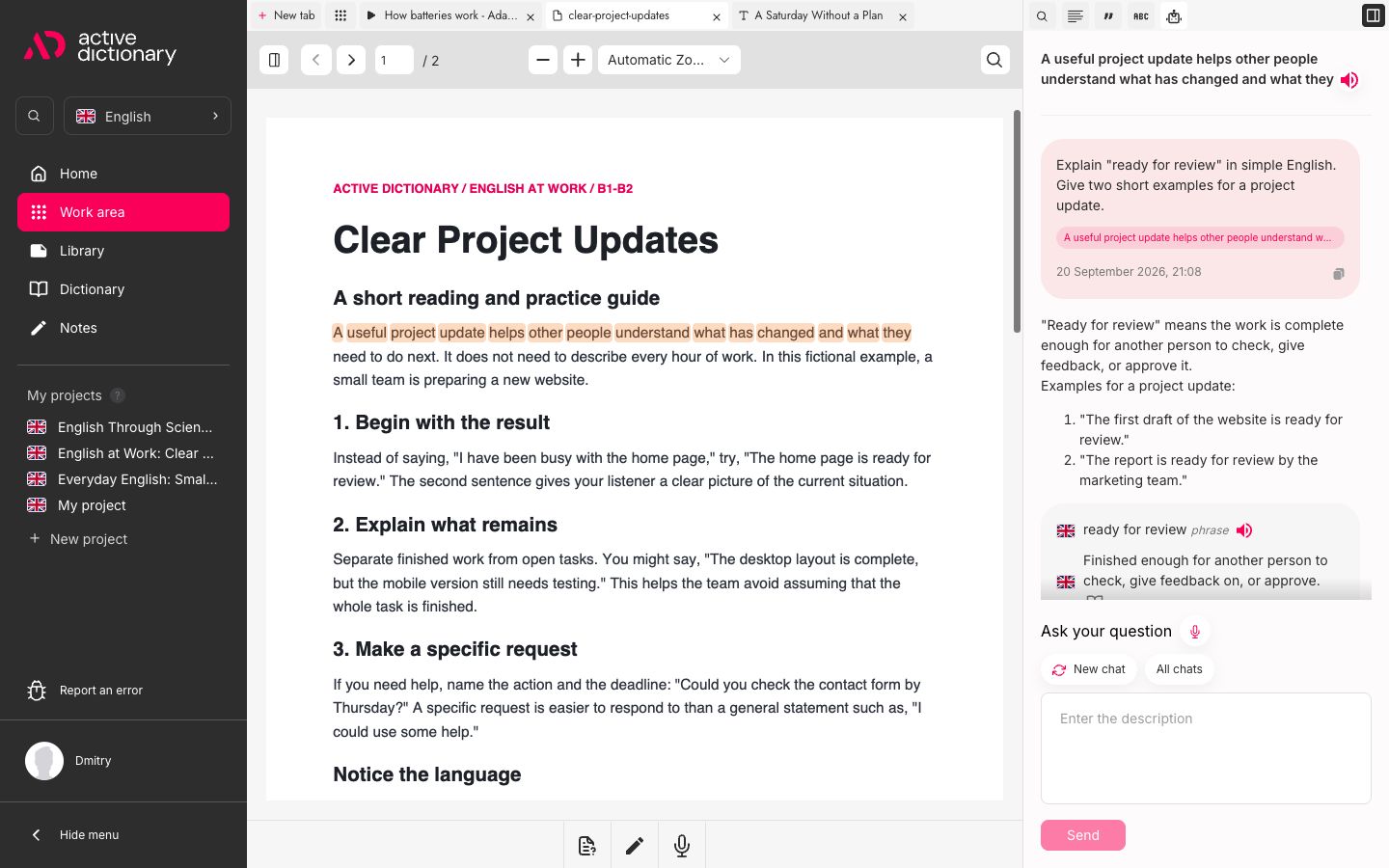Open the text lines tool in right panel
The height and width of the screenshot is (868, 1389).
point(1075,15)
